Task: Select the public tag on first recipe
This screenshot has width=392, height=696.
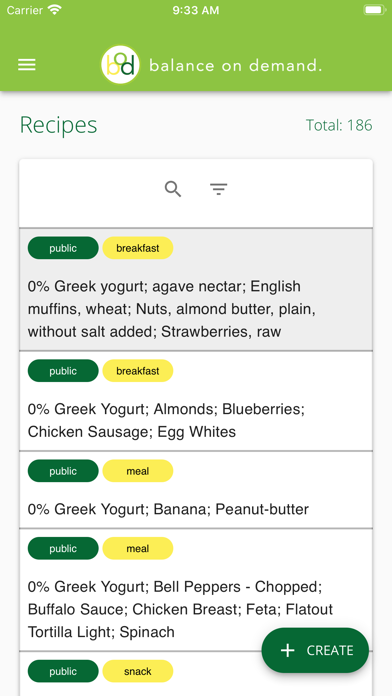Action: 63,248
